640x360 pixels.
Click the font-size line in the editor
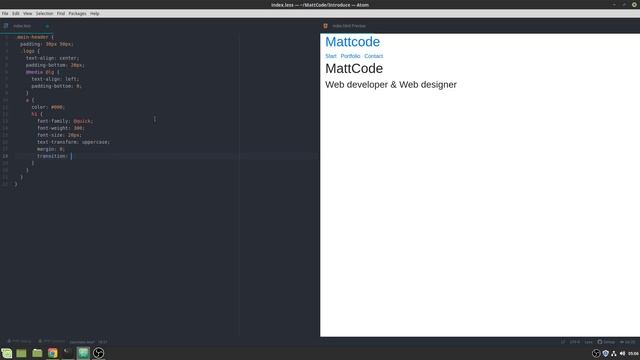pyautogui.click(x=60, y=135)
